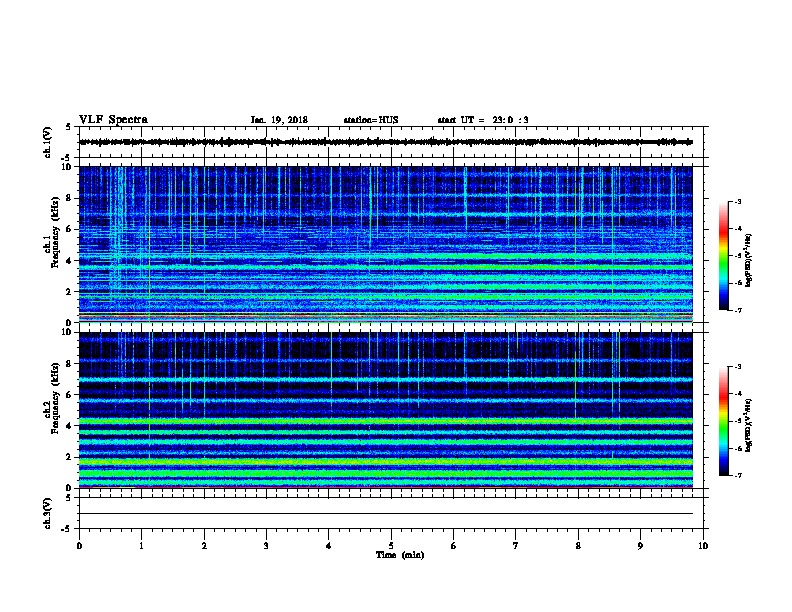The width and height of the screenshot is (792, 612).
Task: Click the ch.3(V) axis label
Action: tap(47, 513)
